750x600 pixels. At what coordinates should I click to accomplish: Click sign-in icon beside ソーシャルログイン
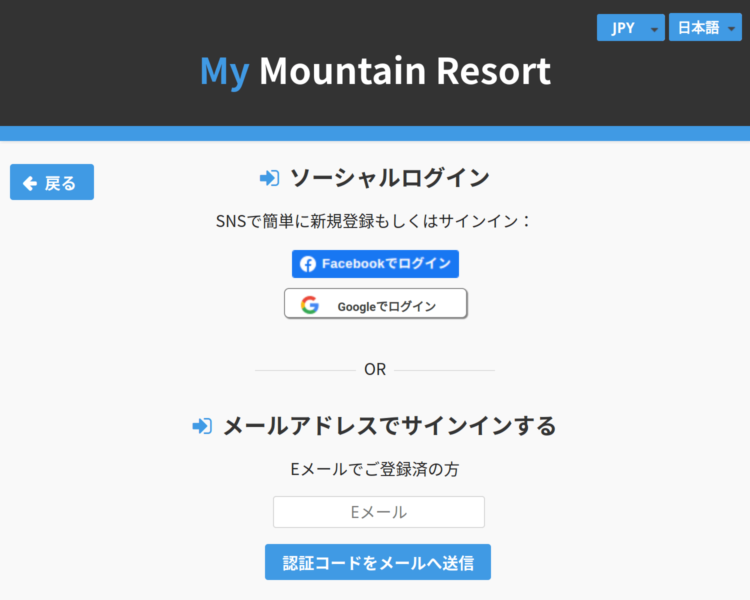click(x=270, y=178)
